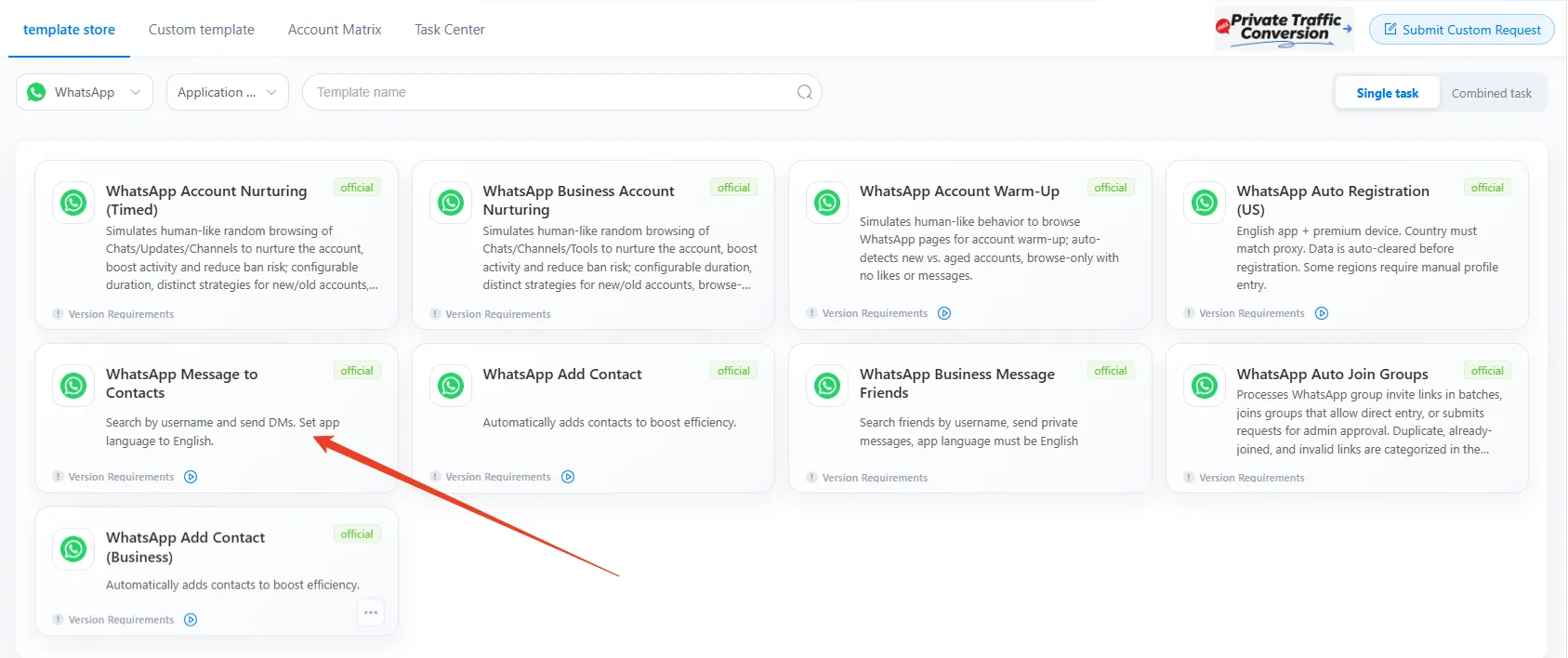Switch to Combined task mode
1568x658 pixels.
coord(1492,93)
